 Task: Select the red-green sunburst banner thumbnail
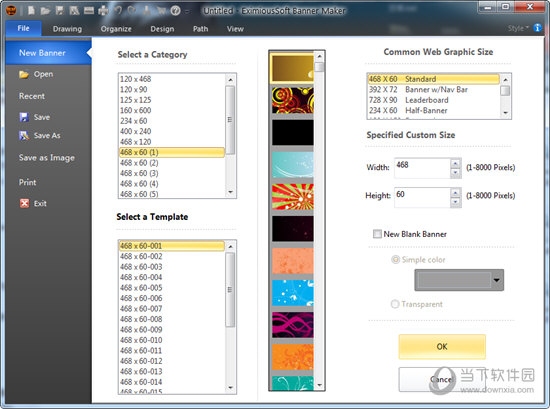[293, 197]
